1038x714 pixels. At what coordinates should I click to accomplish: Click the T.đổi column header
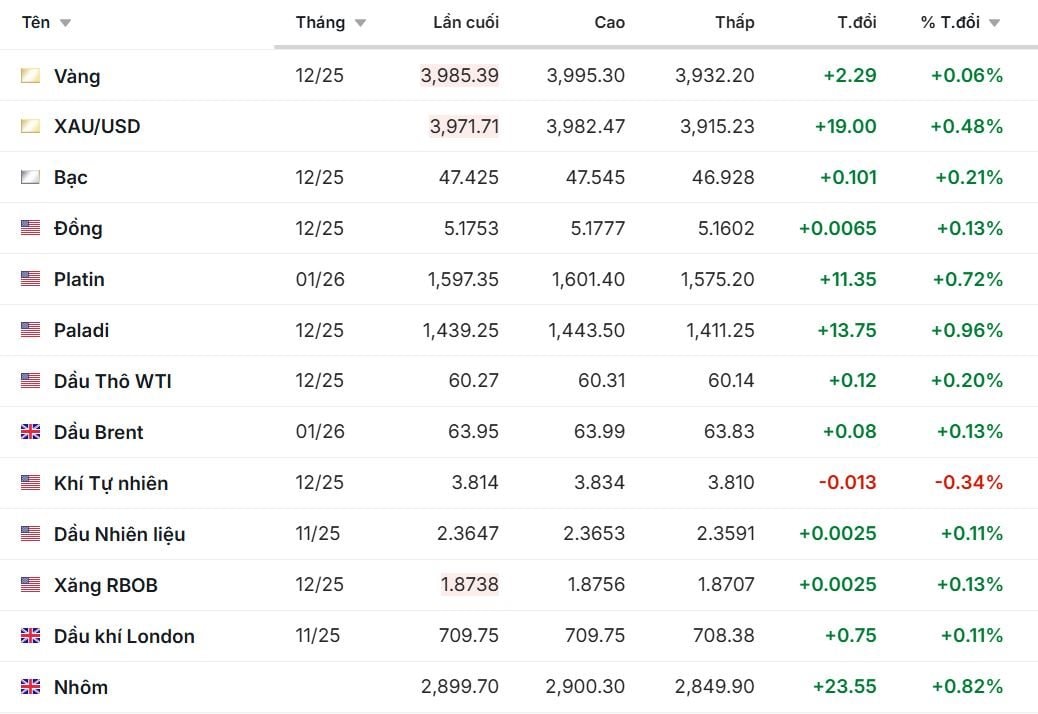click(x=857, y=22)
